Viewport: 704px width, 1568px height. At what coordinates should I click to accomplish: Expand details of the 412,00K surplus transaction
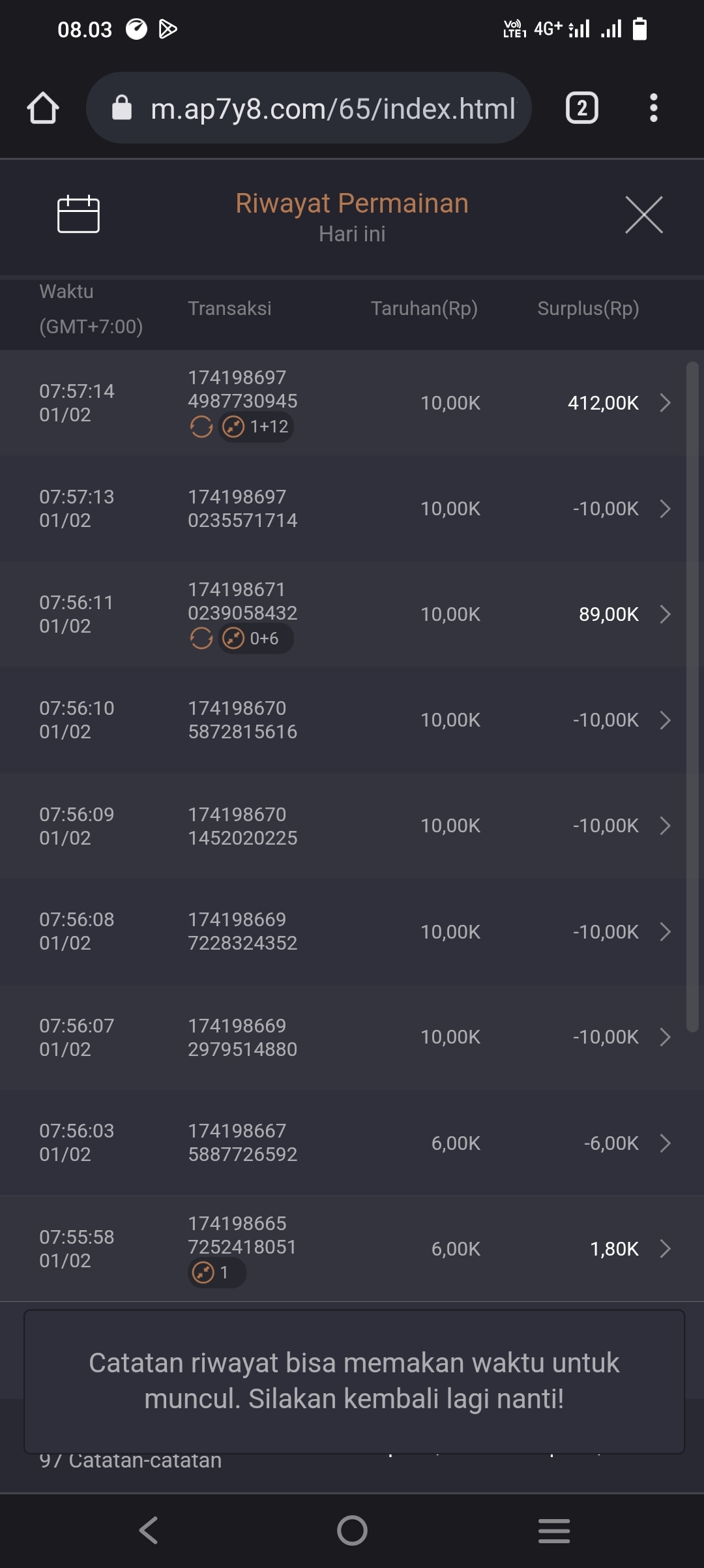coord(665,402)
